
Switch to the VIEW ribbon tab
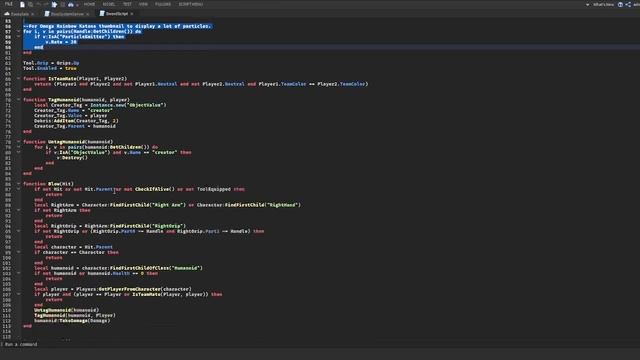coord(143,4)
